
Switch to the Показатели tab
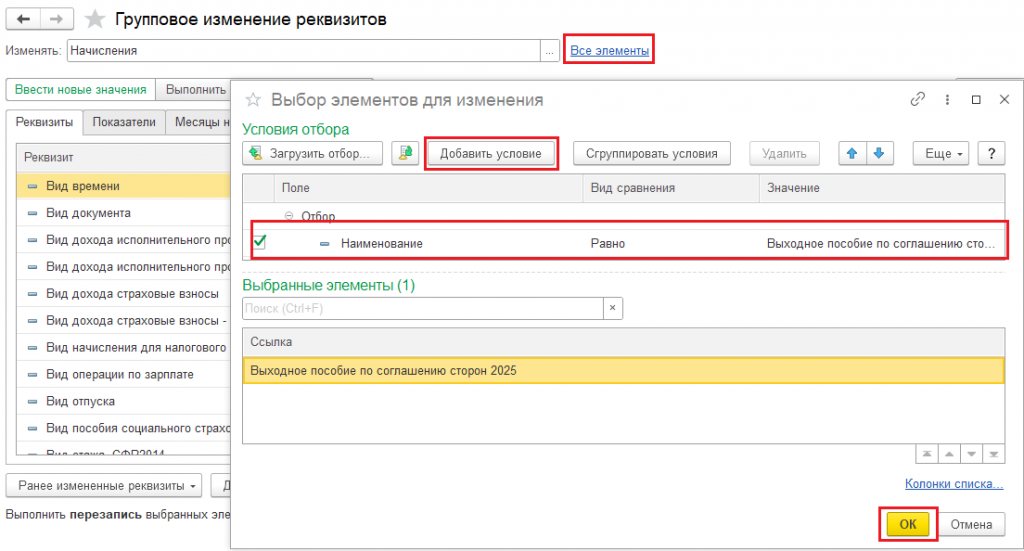click(124, 123)
